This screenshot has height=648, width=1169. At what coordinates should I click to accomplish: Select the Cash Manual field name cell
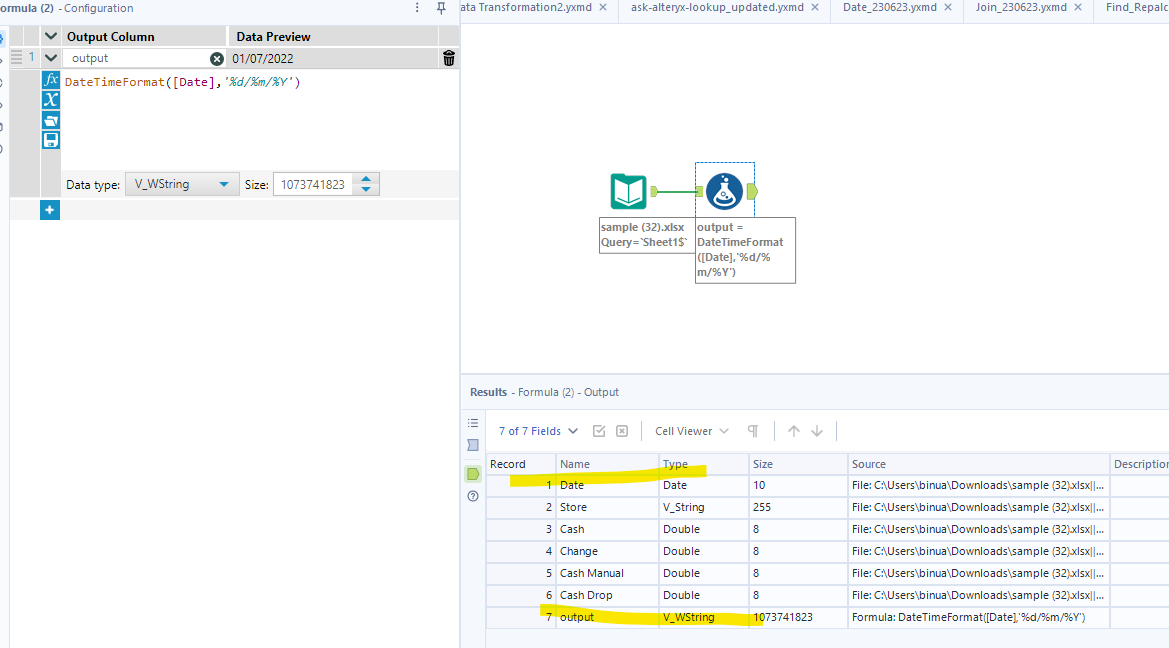607,573
